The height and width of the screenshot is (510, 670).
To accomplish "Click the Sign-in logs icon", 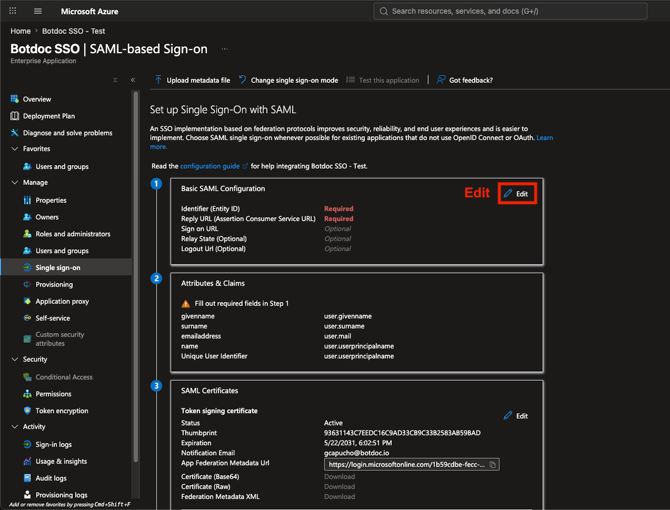I will [27, 444].
